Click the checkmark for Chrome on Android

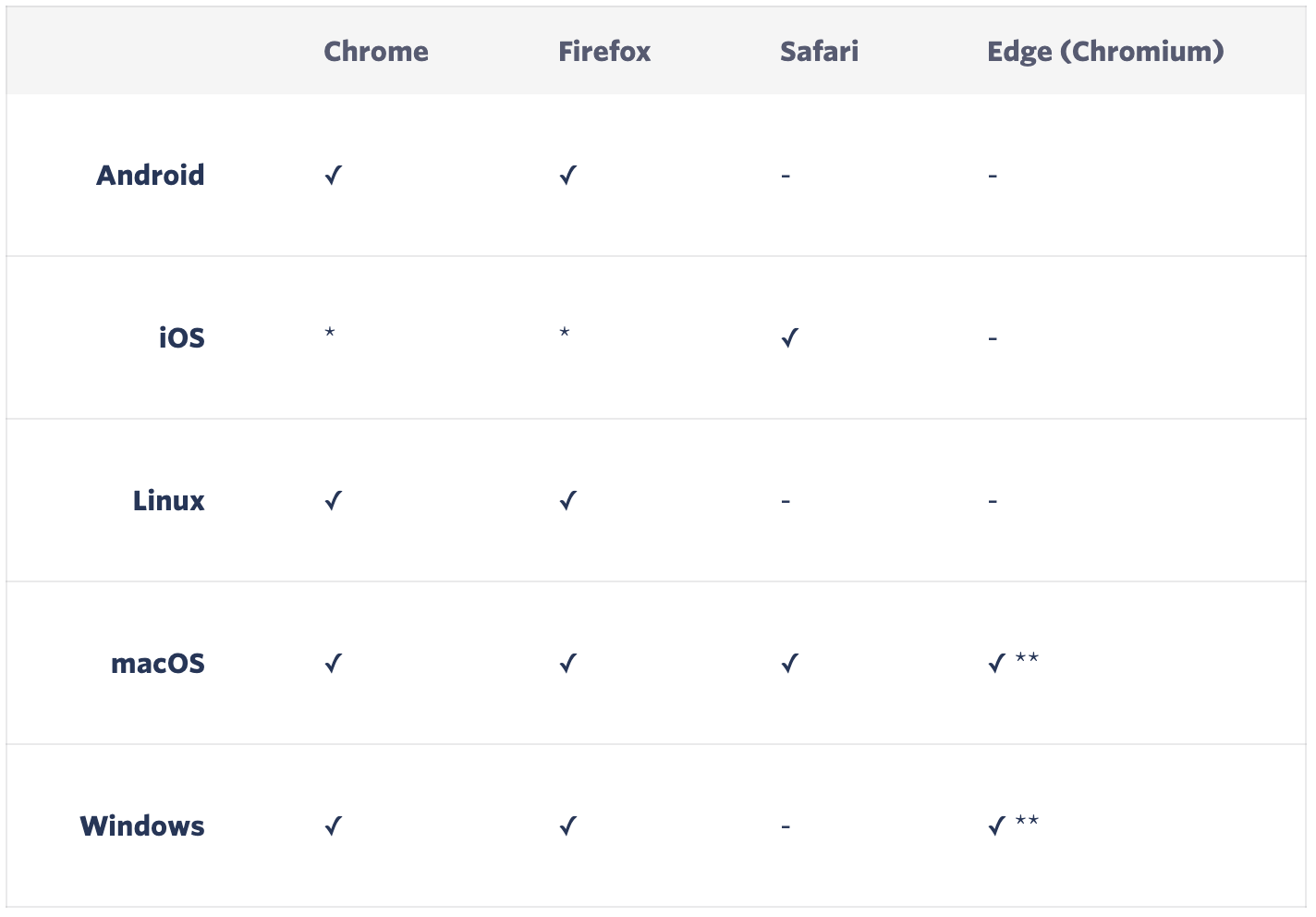(334, 175)
